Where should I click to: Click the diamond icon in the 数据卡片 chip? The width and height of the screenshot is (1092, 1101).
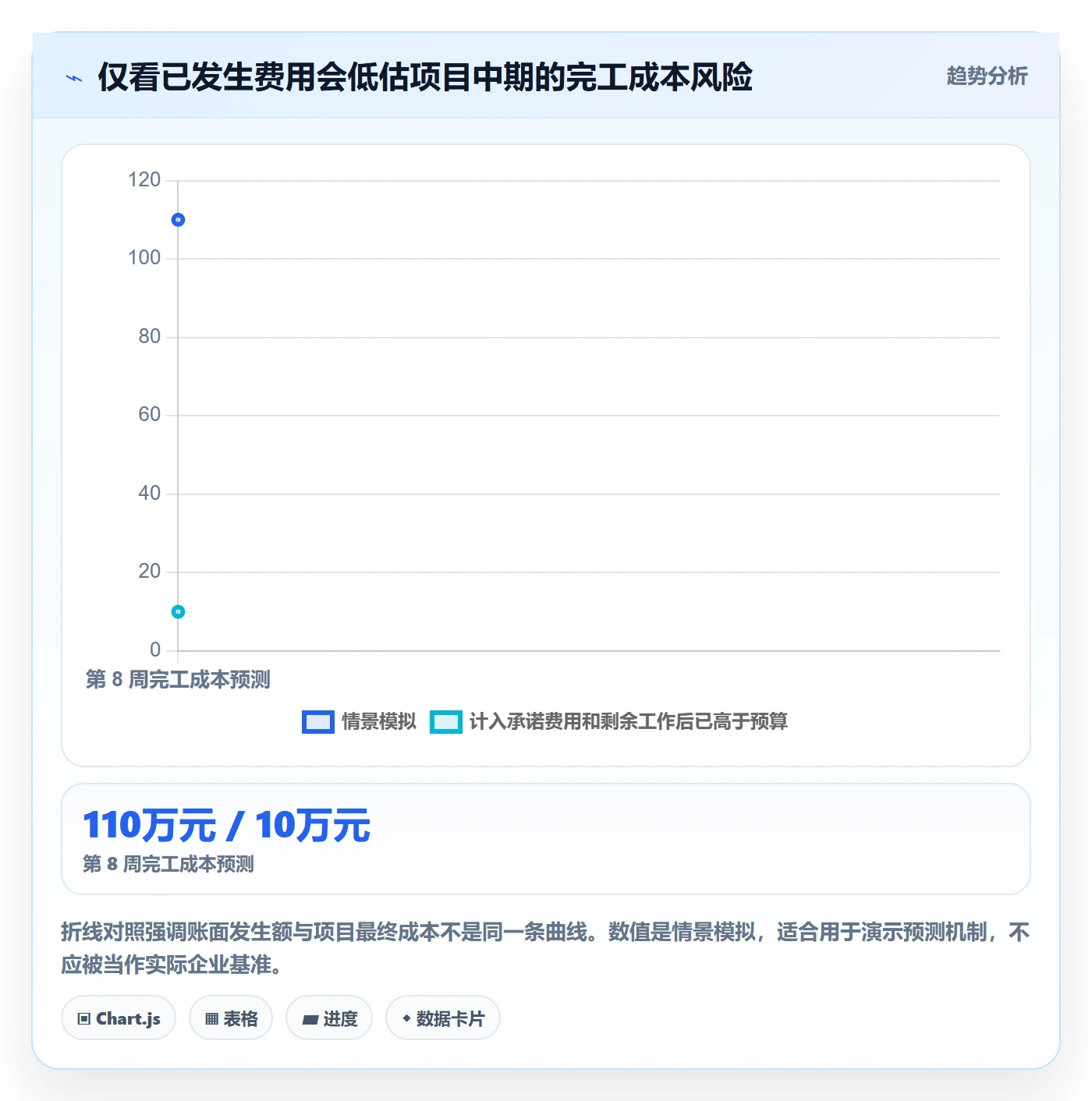pos(406,1018)
